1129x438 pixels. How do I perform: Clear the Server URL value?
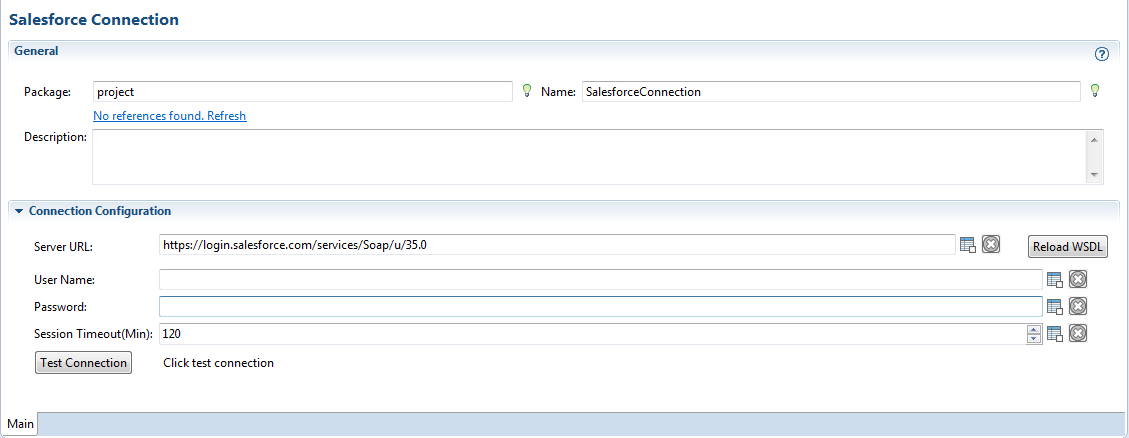tap(991, 244)
